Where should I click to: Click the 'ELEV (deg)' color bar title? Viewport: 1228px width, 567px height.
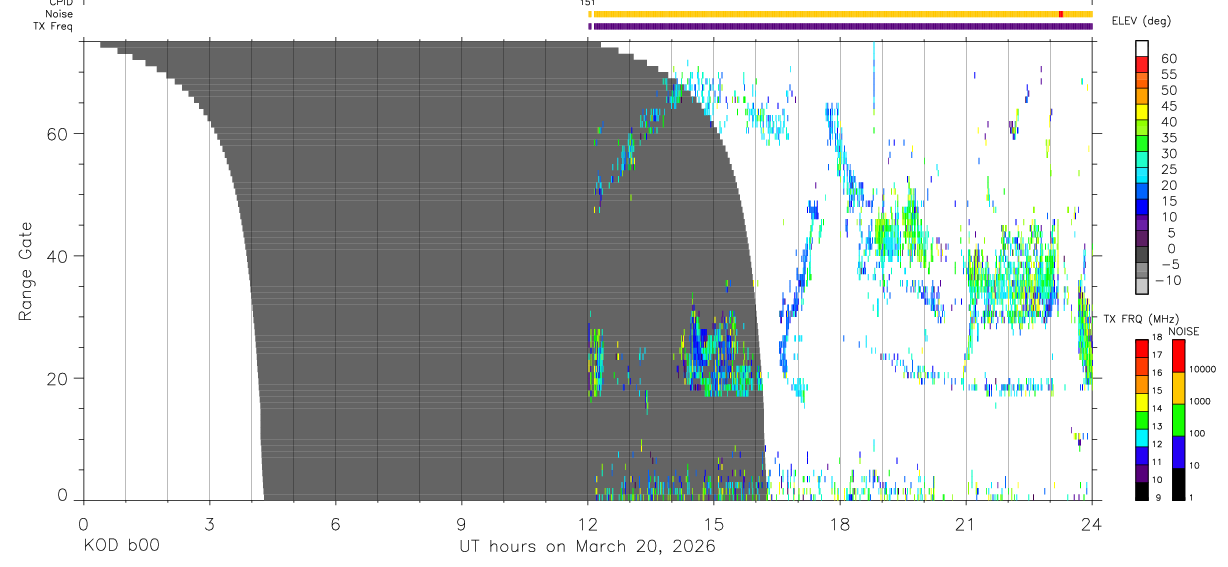point(1141,21)
